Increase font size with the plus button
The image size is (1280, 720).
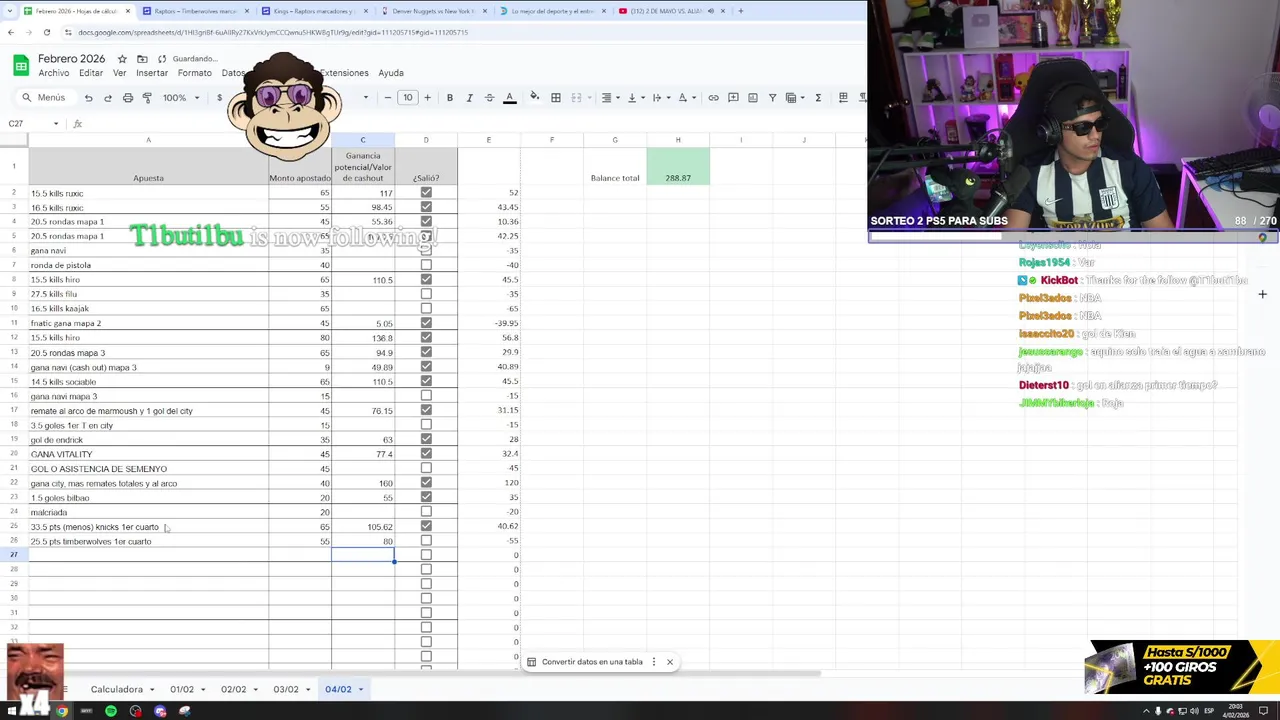point(427,98)
